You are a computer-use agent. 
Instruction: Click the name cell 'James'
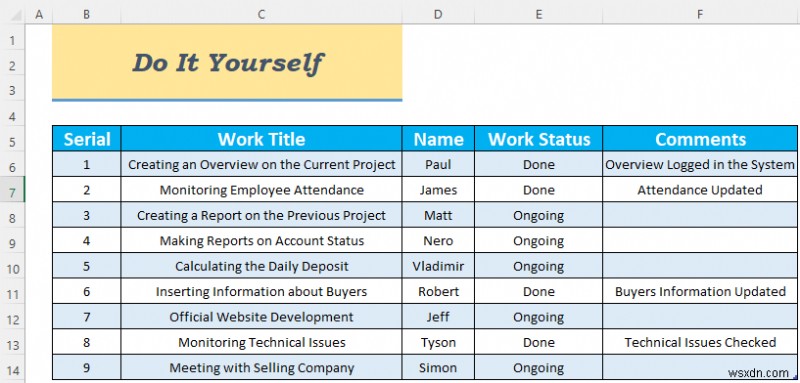click(x=438, y=190)
